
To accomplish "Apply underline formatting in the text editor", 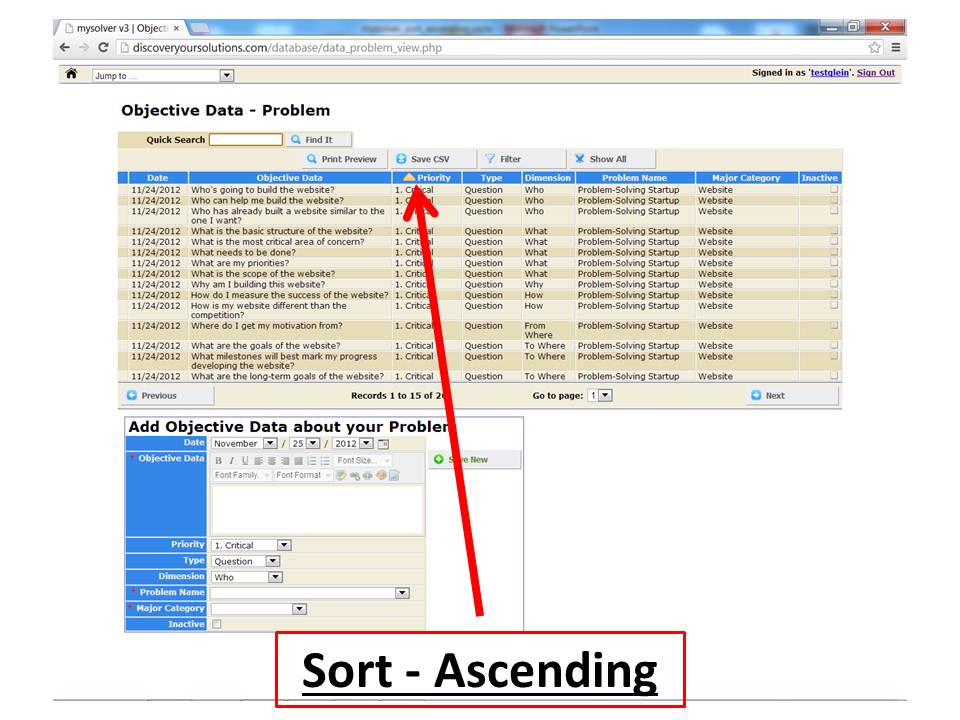I will 245,460.
